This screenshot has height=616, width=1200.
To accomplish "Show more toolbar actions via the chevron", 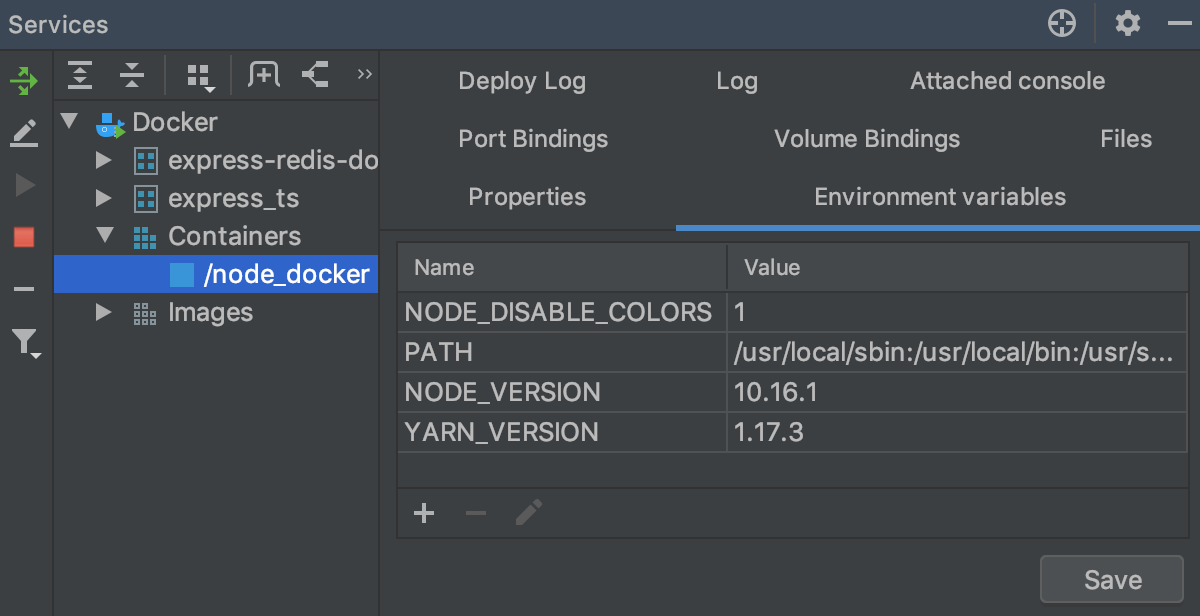I will [x=364, y=75].
